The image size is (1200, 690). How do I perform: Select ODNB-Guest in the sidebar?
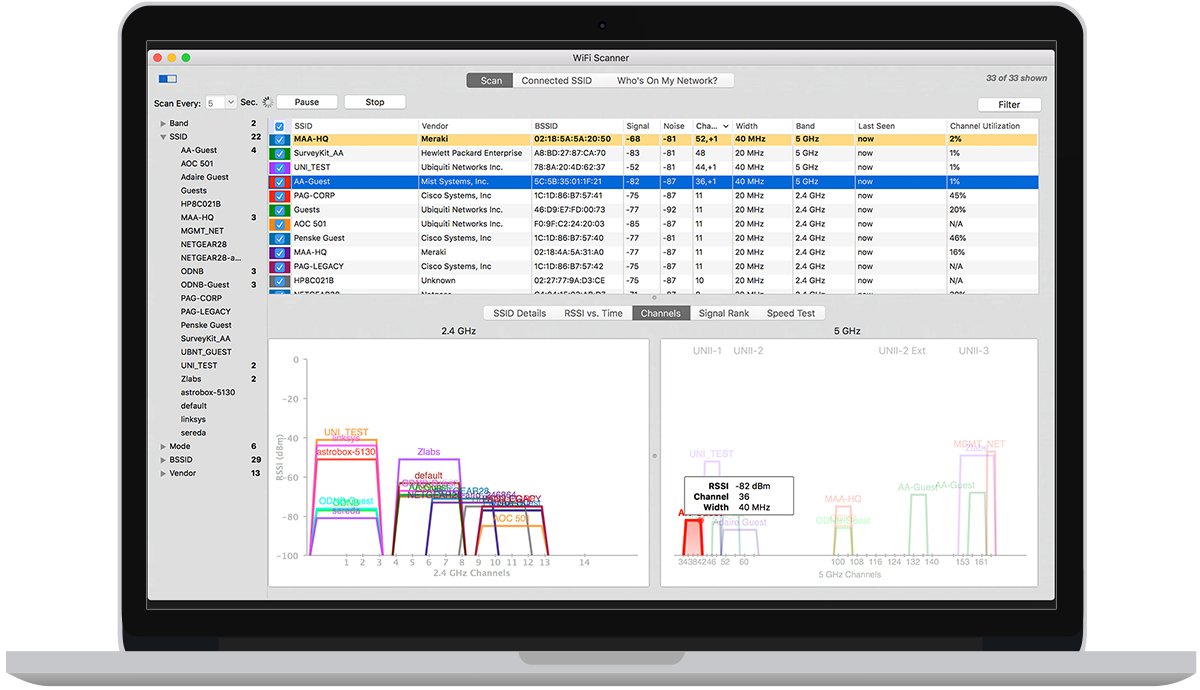(x=205, y=285)
